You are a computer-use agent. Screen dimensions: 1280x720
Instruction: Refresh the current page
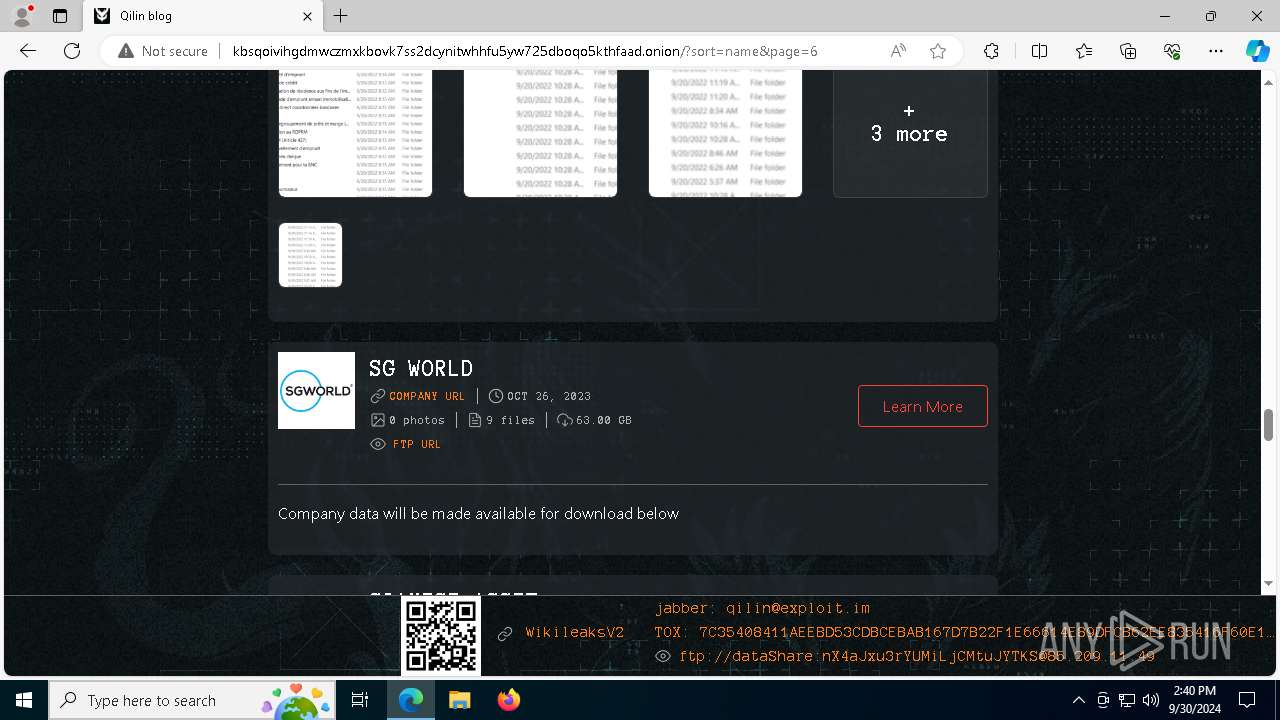(72, 51)
